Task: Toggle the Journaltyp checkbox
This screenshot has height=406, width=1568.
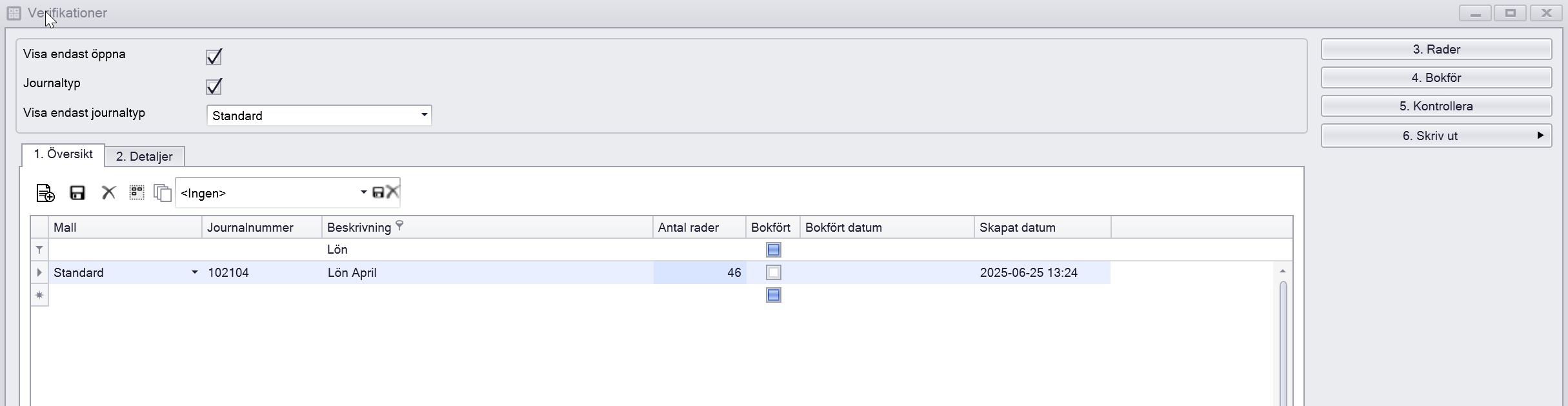Action: pos(214,86)
